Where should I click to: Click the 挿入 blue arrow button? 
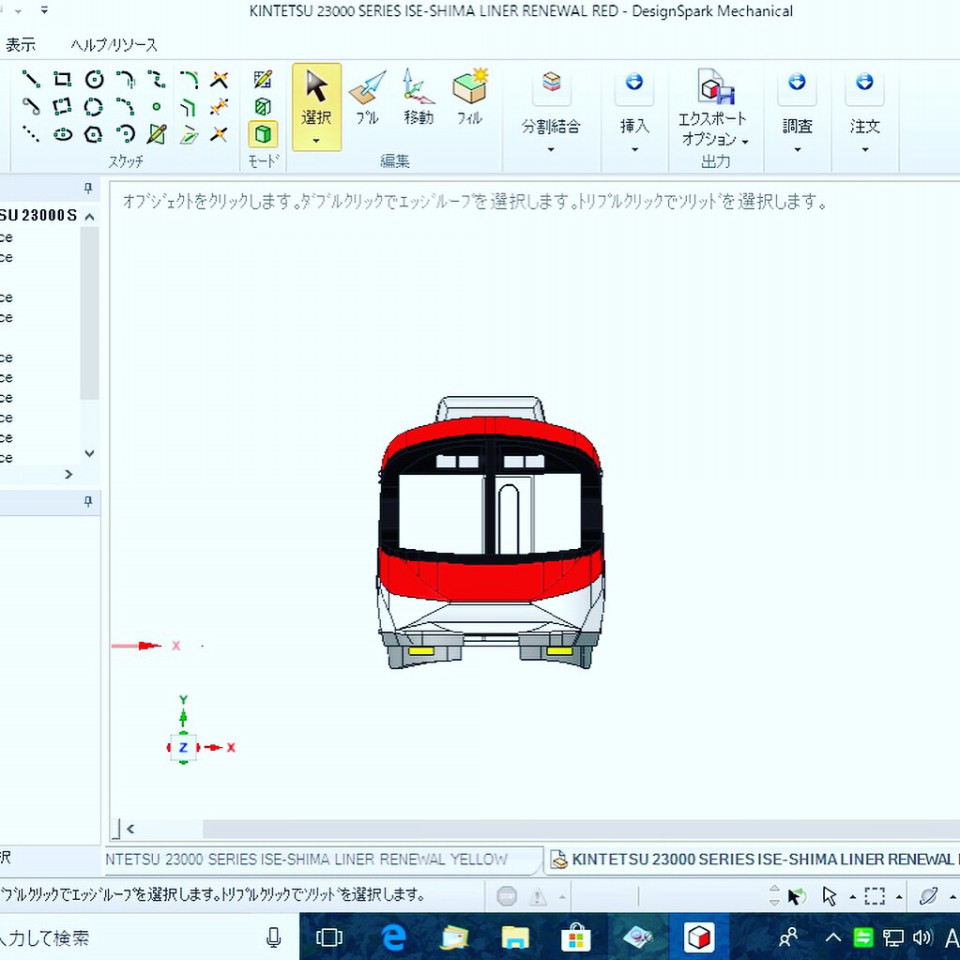click(x=634, y=81)
